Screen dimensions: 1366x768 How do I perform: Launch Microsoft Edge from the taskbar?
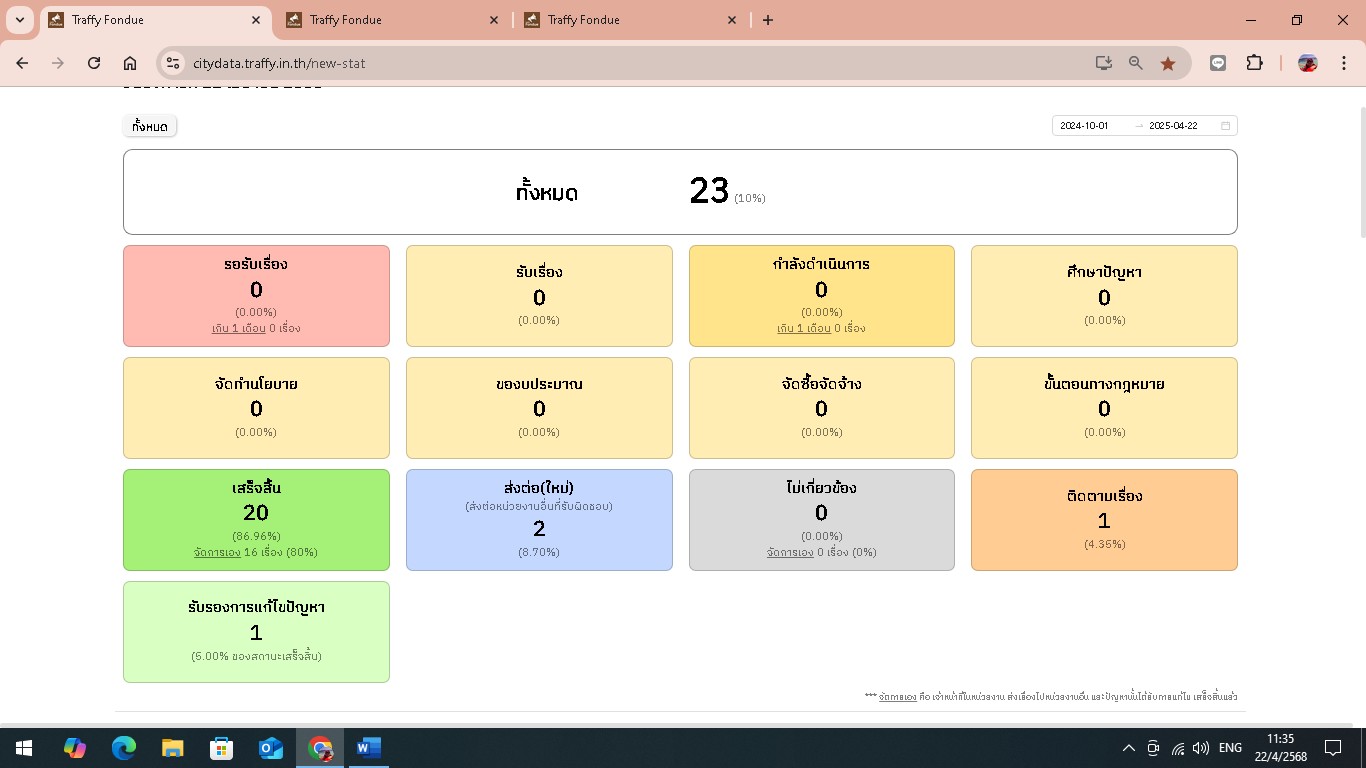click(x=124, y=748)
